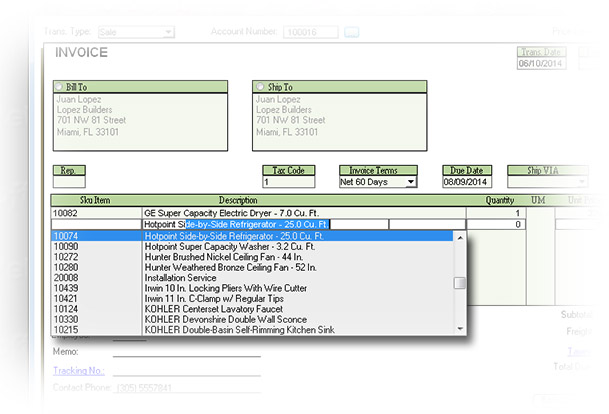Click the Bill To address box
The height and width of the screenshot is (414, 609).
click(x=140, y=122)
